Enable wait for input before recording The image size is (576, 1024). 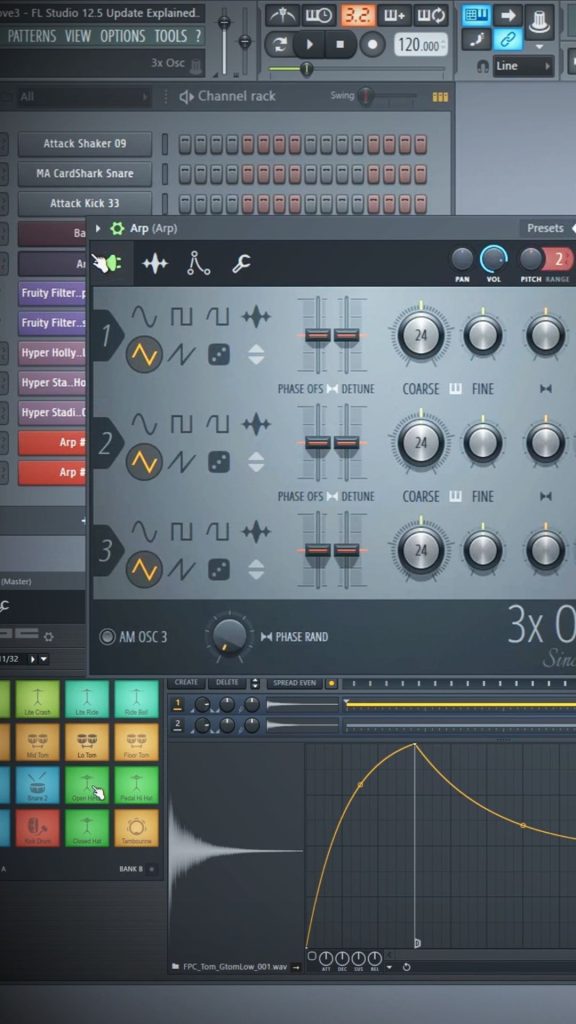click(x=319, y=14)
